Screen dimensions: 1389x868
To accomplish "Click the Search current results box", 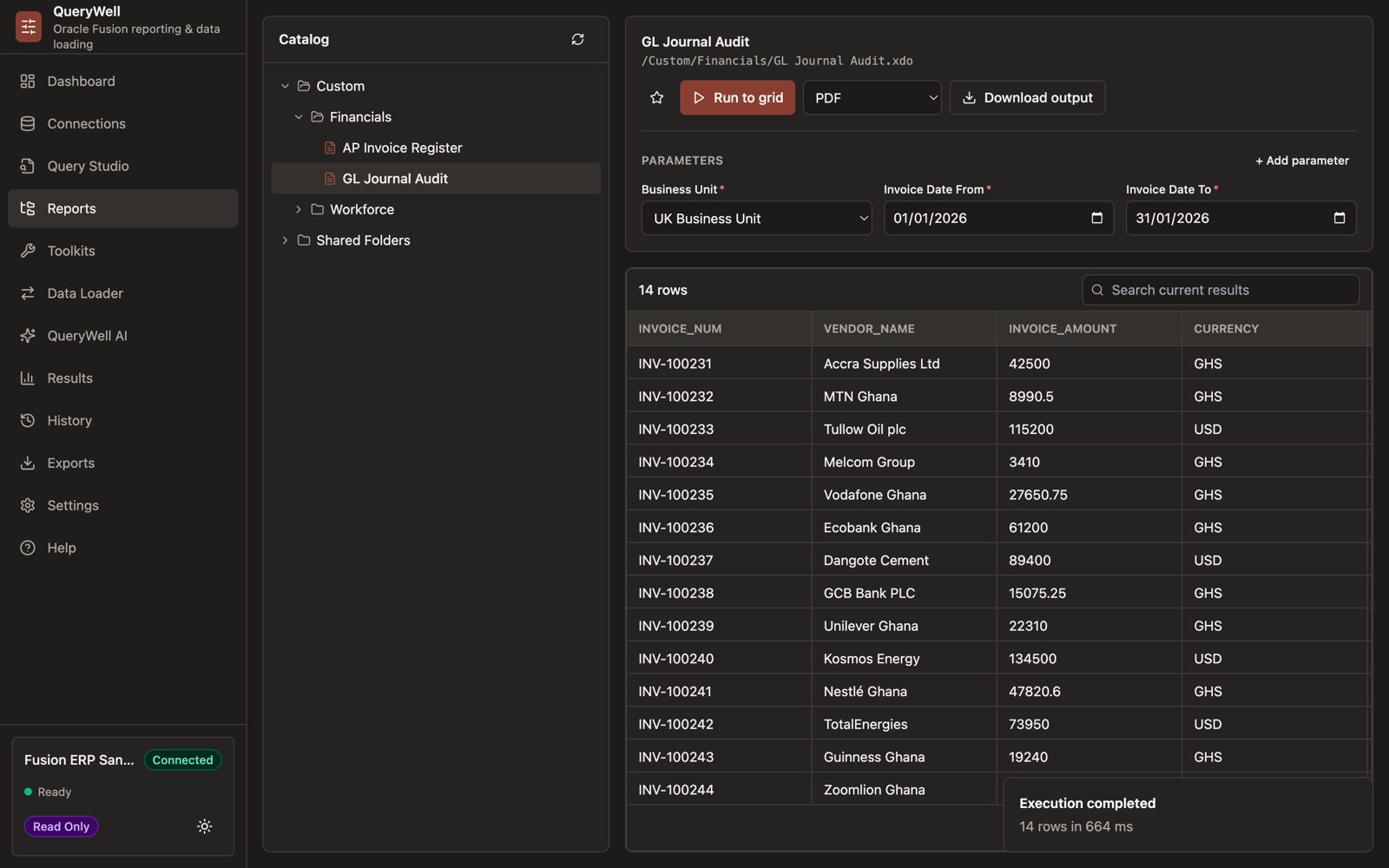I will (x=1220, y=290).
